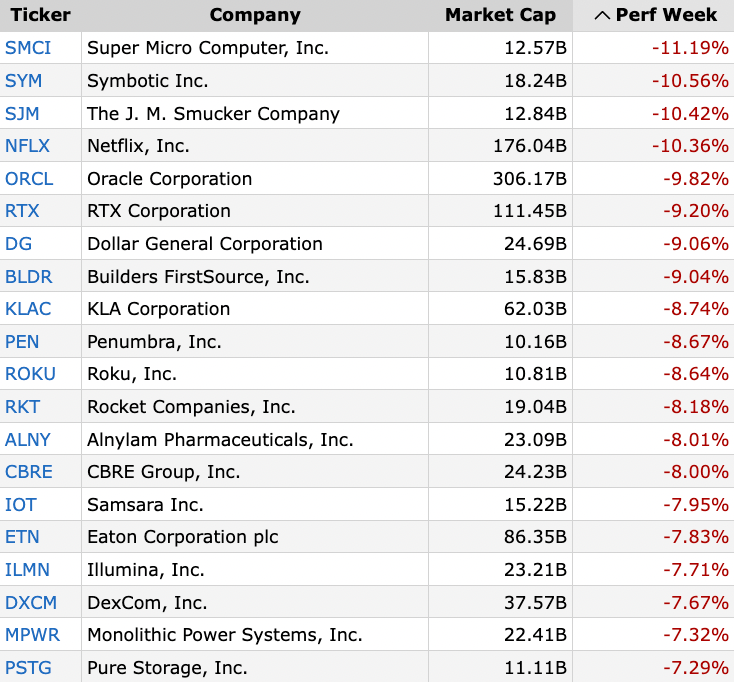Screen dimensions: 734x682
Task: Select the DG ticker link
Action: click(19, 244)
